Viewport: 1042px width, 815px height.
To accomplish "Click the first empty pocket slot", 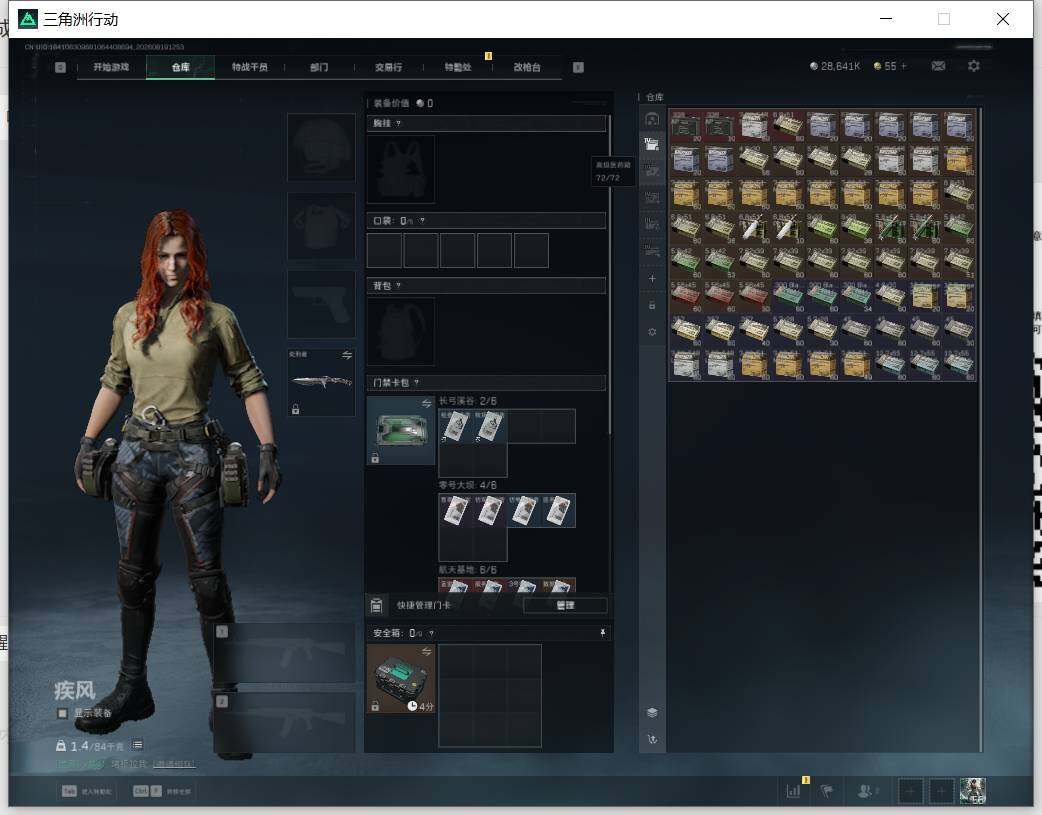I will (x=384, y=250).
